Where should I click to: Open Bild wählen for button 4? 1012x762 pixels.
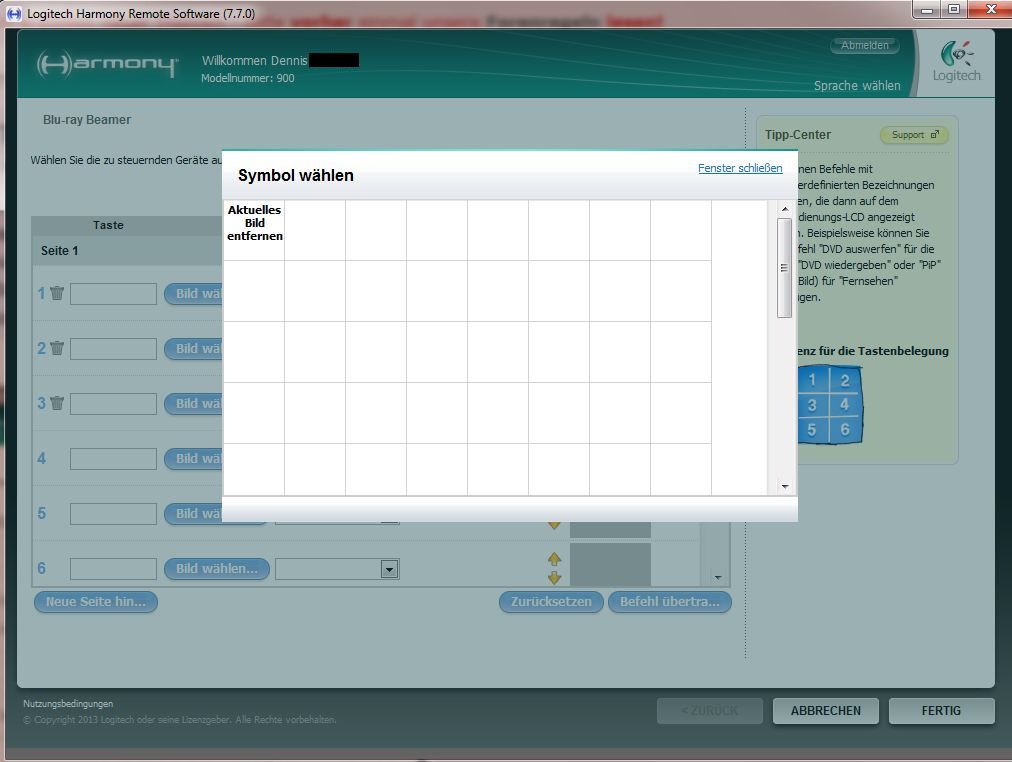[x=193, y=459]
